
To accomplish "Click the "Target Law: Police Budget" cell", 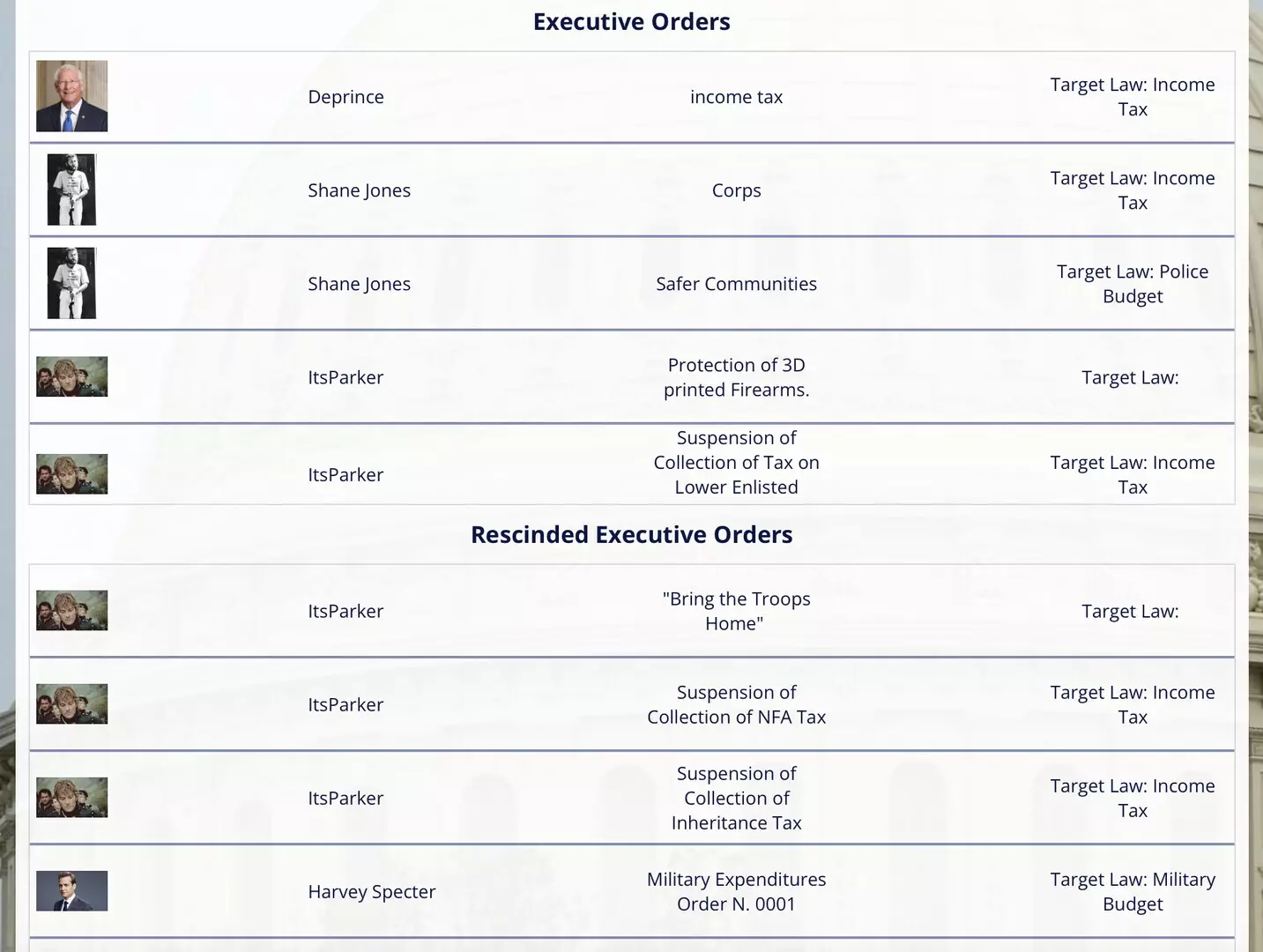I will click(1132, 284).
